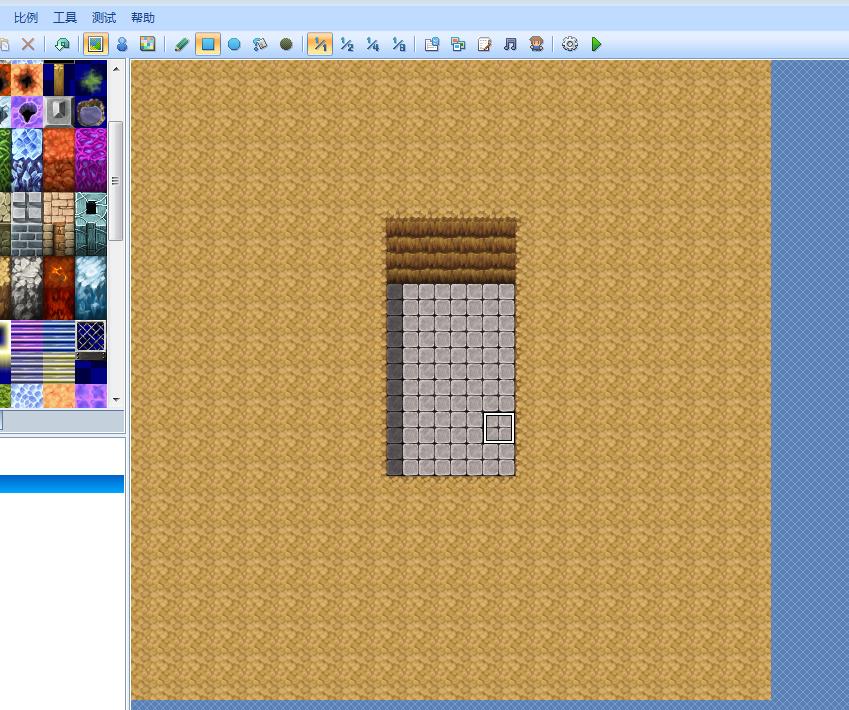The width and height of the screenshot is (849, 710).
Task: Click the tileset scrollbar down arrow
Action: click(116, 400)
